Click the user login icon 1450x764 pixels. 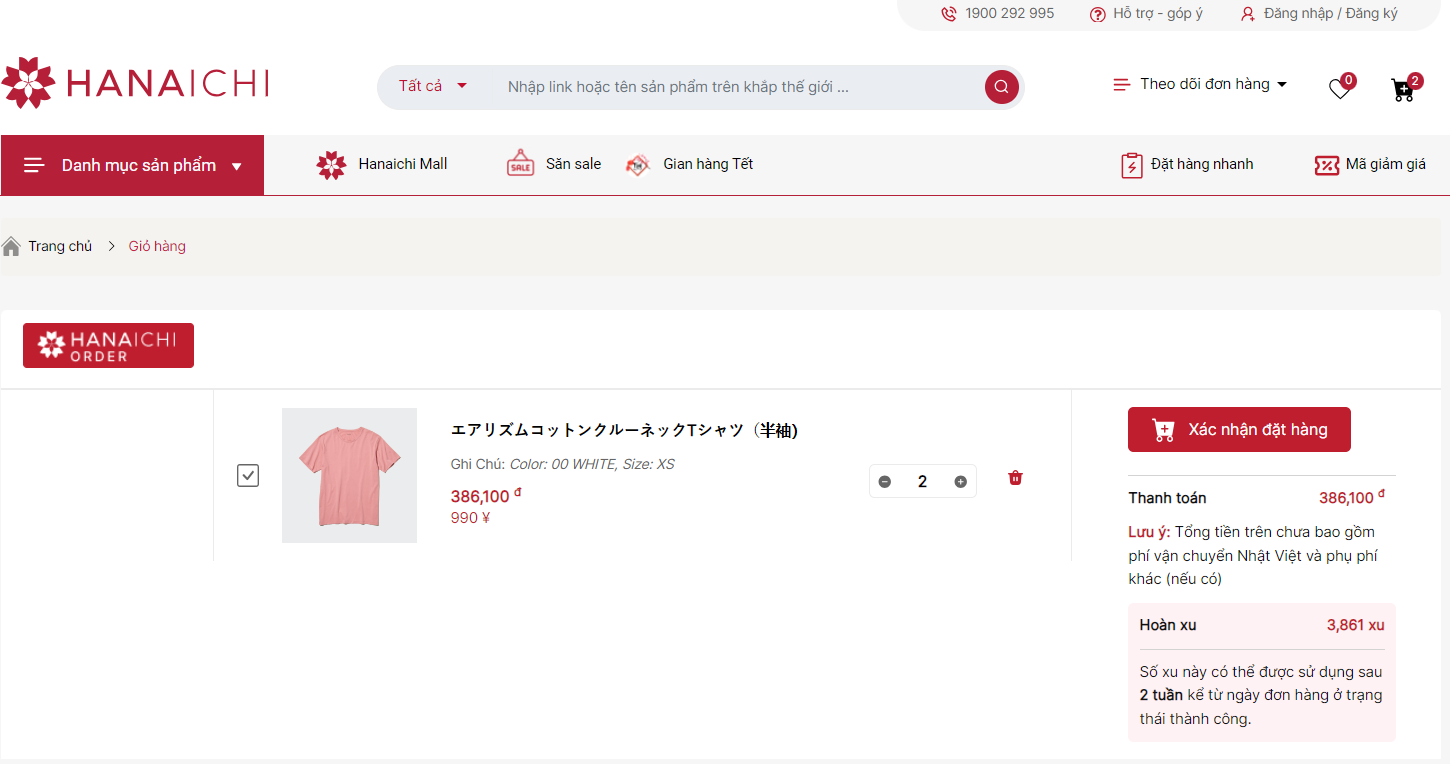pyautogui.click(x=1247, y=14)
